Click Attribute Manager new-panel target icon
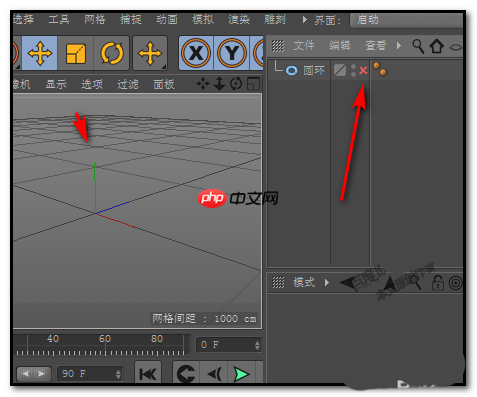 click(x=456, y=283)
